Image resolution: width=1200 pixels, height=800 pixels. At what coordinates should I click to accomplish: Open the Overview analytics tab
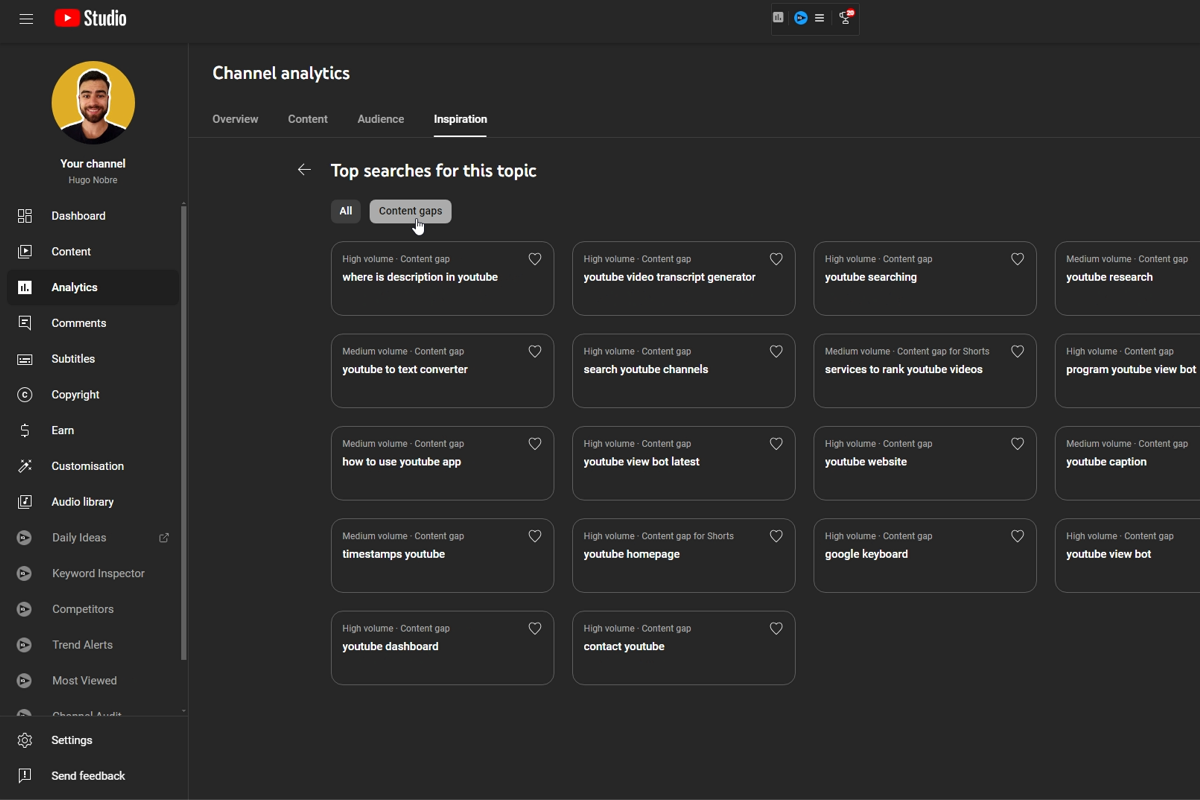(235, 119)
